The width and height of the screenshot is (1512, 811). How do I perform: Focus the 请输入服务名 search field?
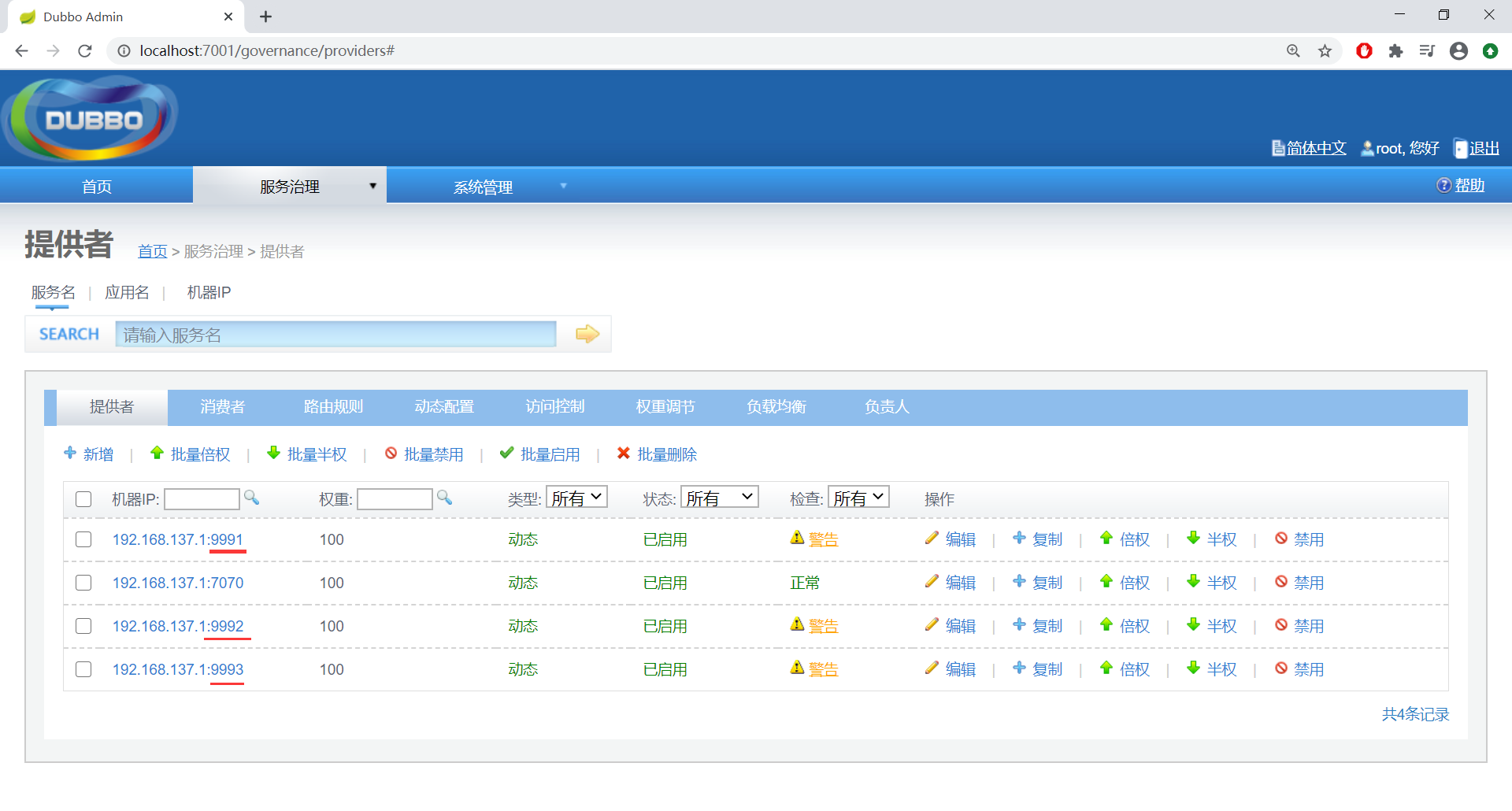pos(335,334)
